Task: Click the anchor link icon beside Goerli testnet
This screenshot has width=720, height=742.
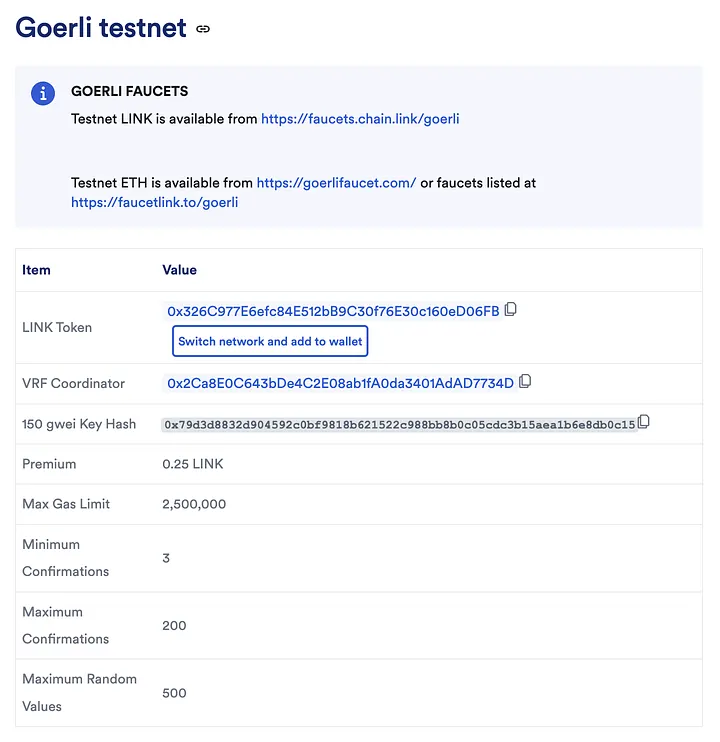Action: pos(203,29)
